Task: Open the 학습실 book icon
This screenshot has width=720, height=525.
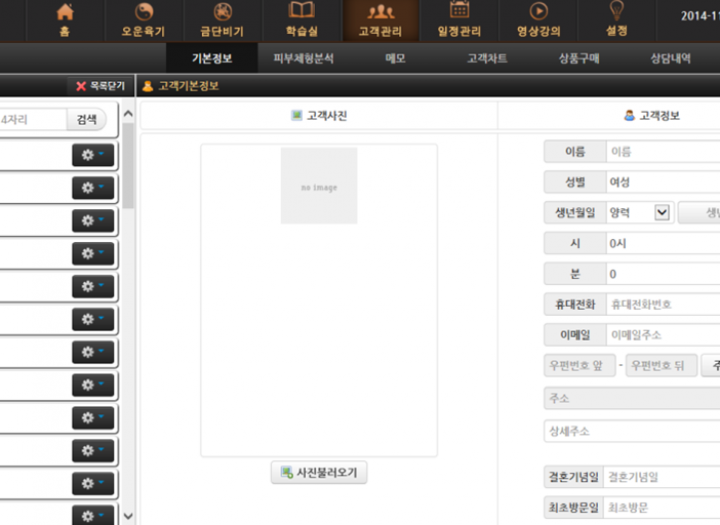Action: (301, 13)
